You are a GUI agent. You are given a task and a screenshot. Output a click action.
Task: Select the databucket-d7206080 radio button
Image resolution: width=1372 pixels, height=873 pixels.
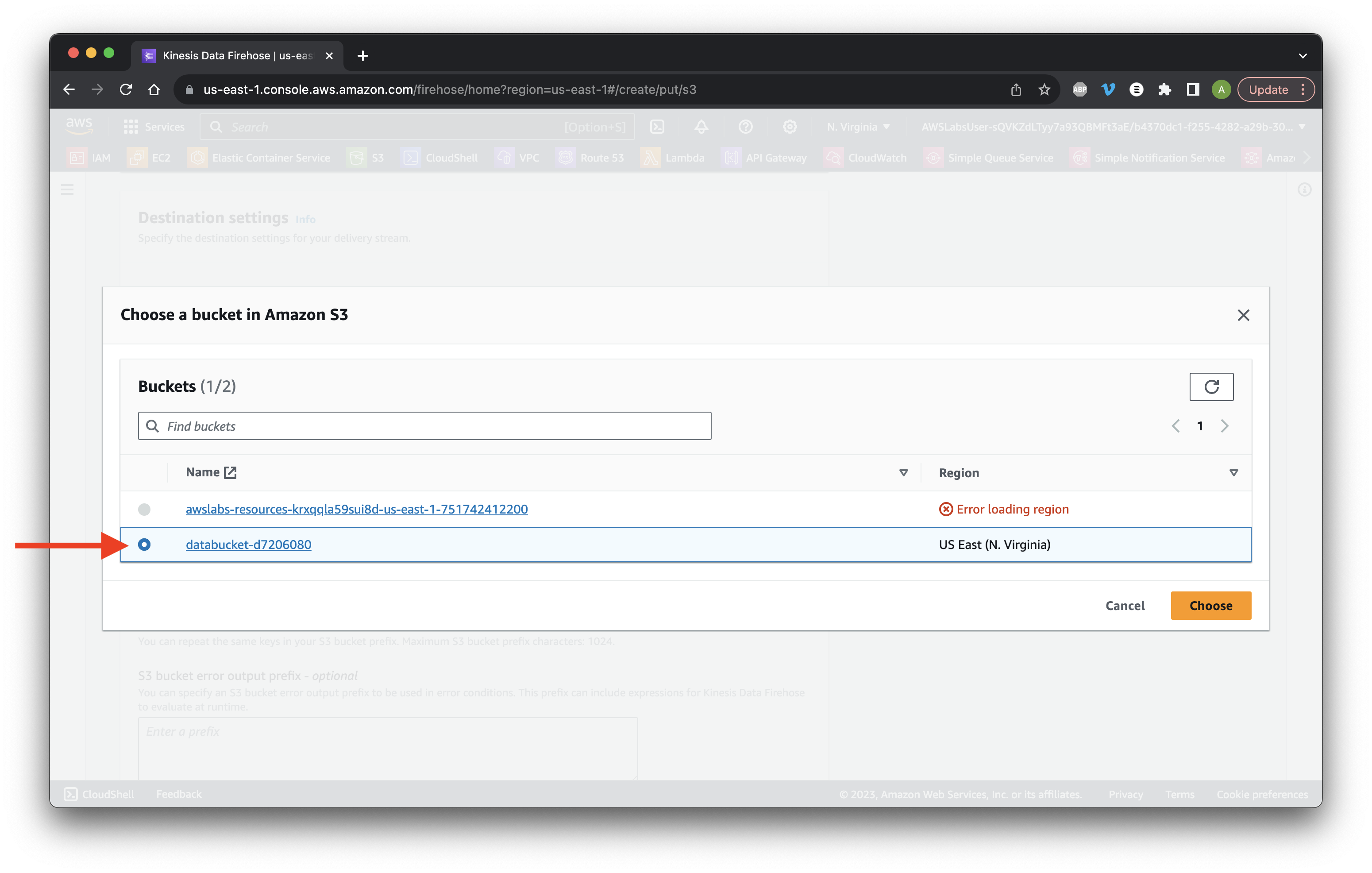point(144,544)
